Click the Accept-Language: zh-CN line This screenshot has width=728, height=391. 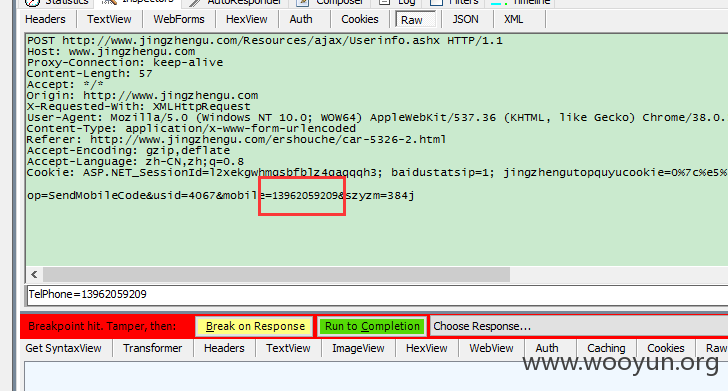(x=135, y=162)
